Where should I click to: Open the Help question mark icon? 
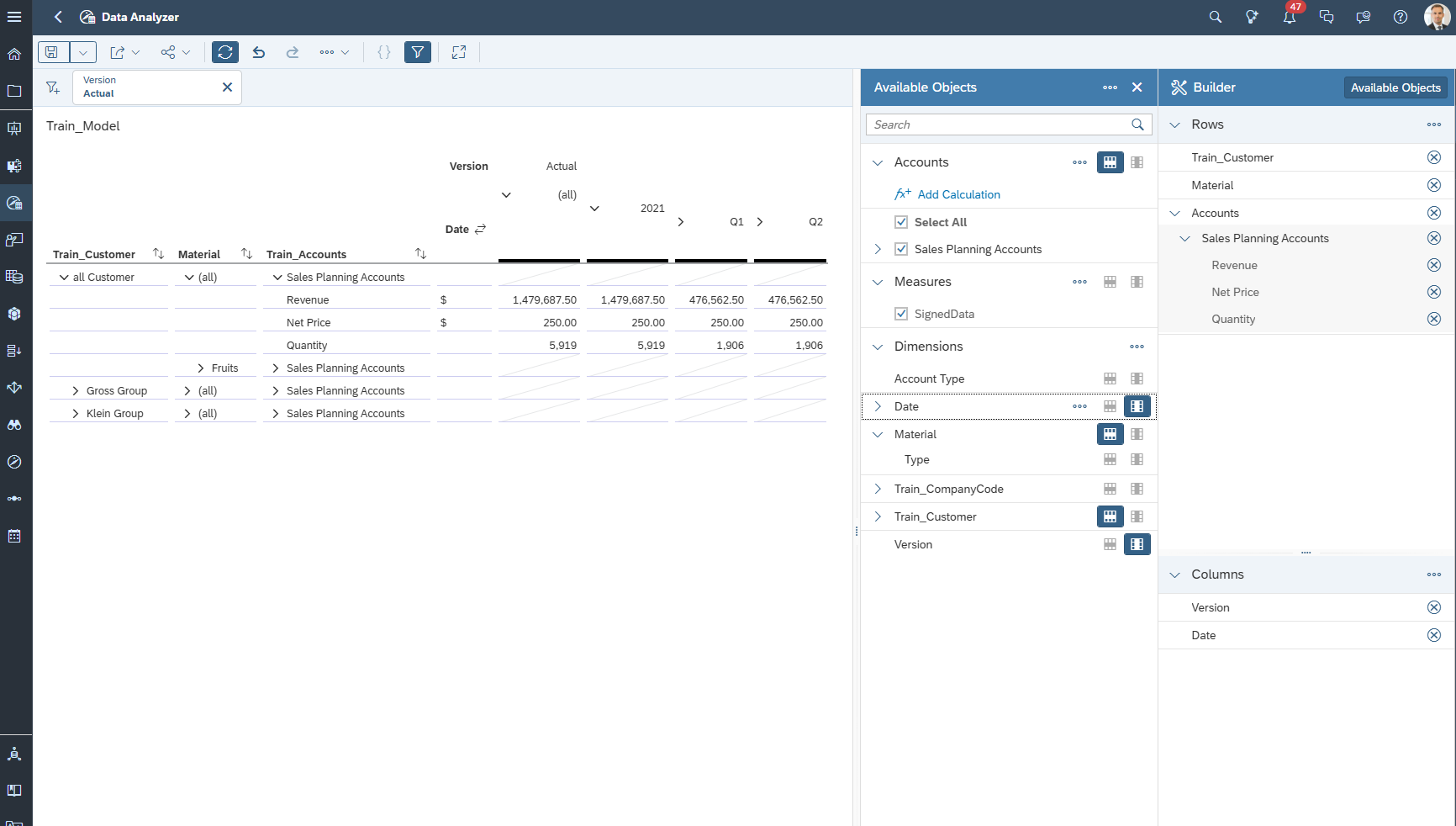[x=1401, y=17]
